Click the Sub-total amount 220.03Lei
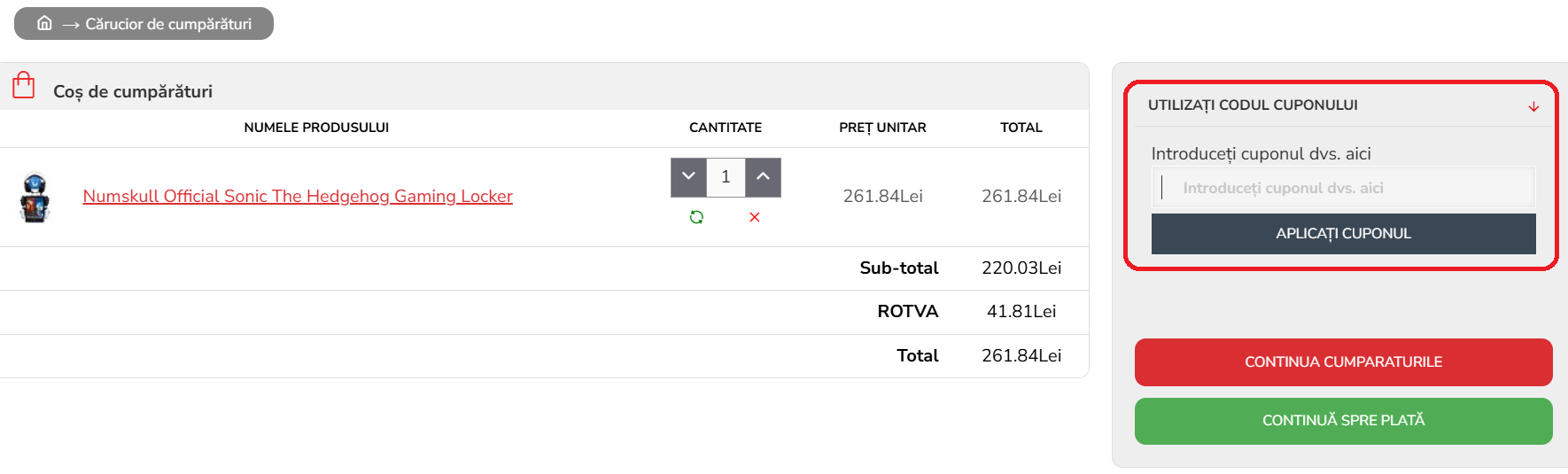1568x474 pixels. (x=1021, y=268)
